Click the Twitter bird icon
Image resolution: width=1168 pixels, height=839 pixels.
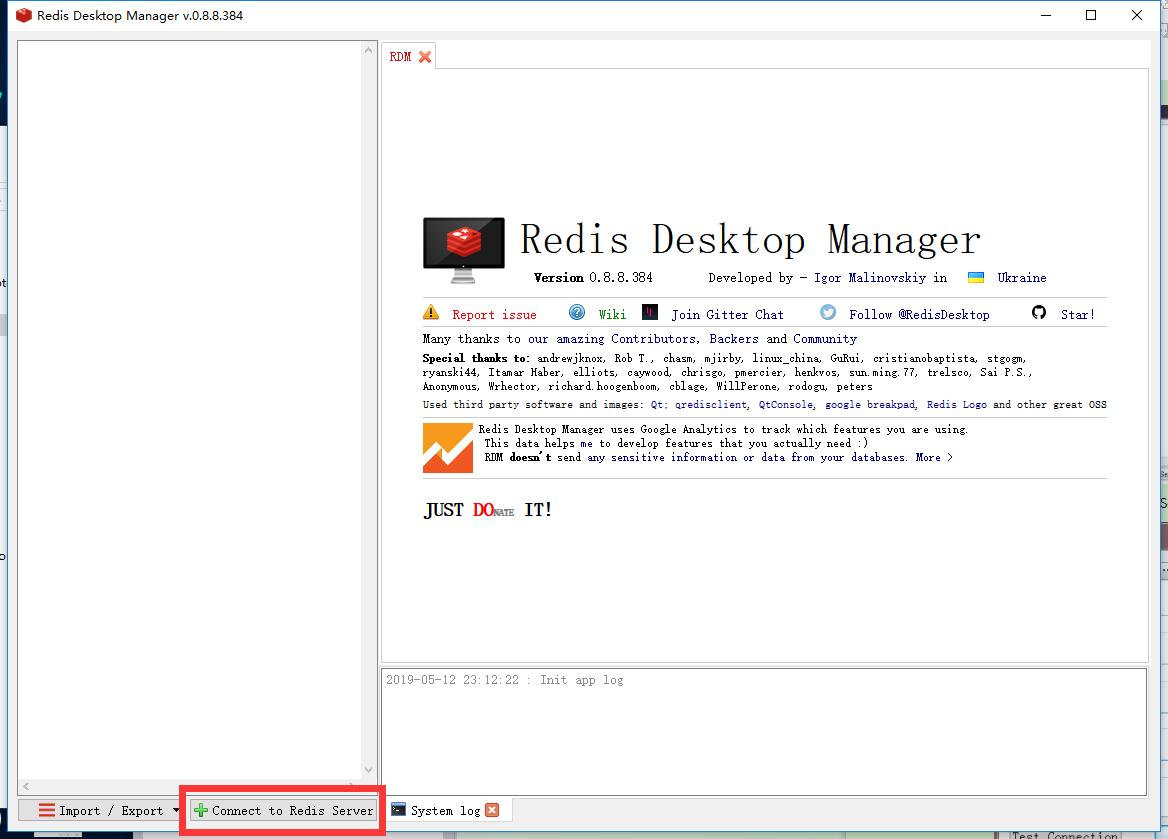tap(828, 312)
